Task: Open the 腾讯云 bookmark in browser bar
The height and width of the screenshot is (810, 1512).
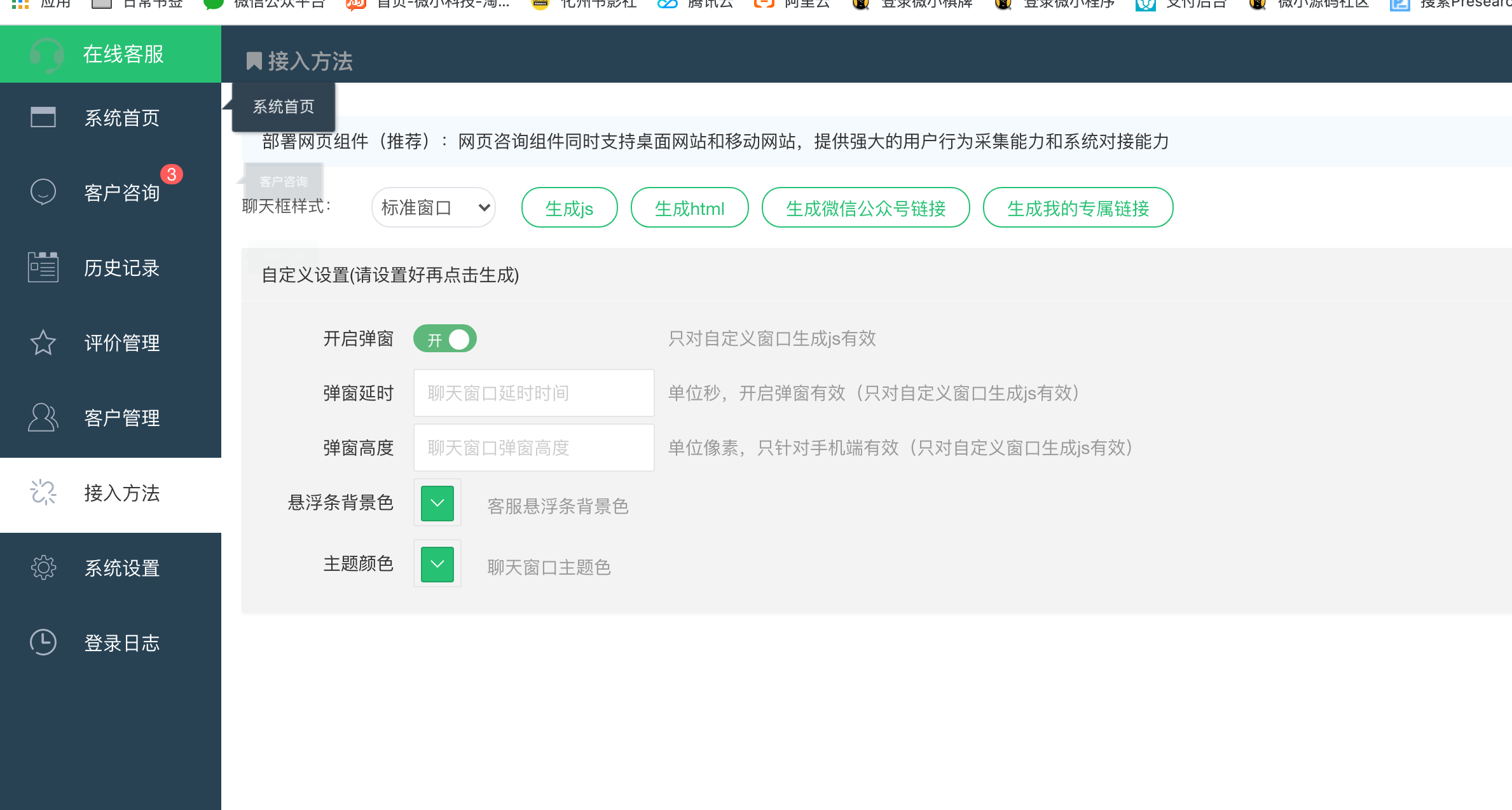Action: [x=696, y=5]
